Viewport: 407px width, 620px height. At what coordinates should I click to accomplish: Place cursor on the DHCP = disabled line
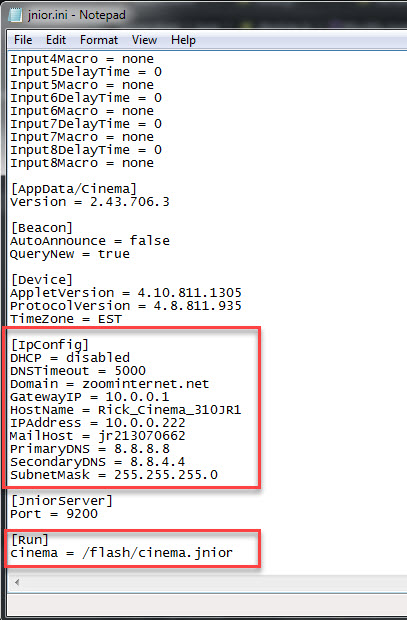70,358
